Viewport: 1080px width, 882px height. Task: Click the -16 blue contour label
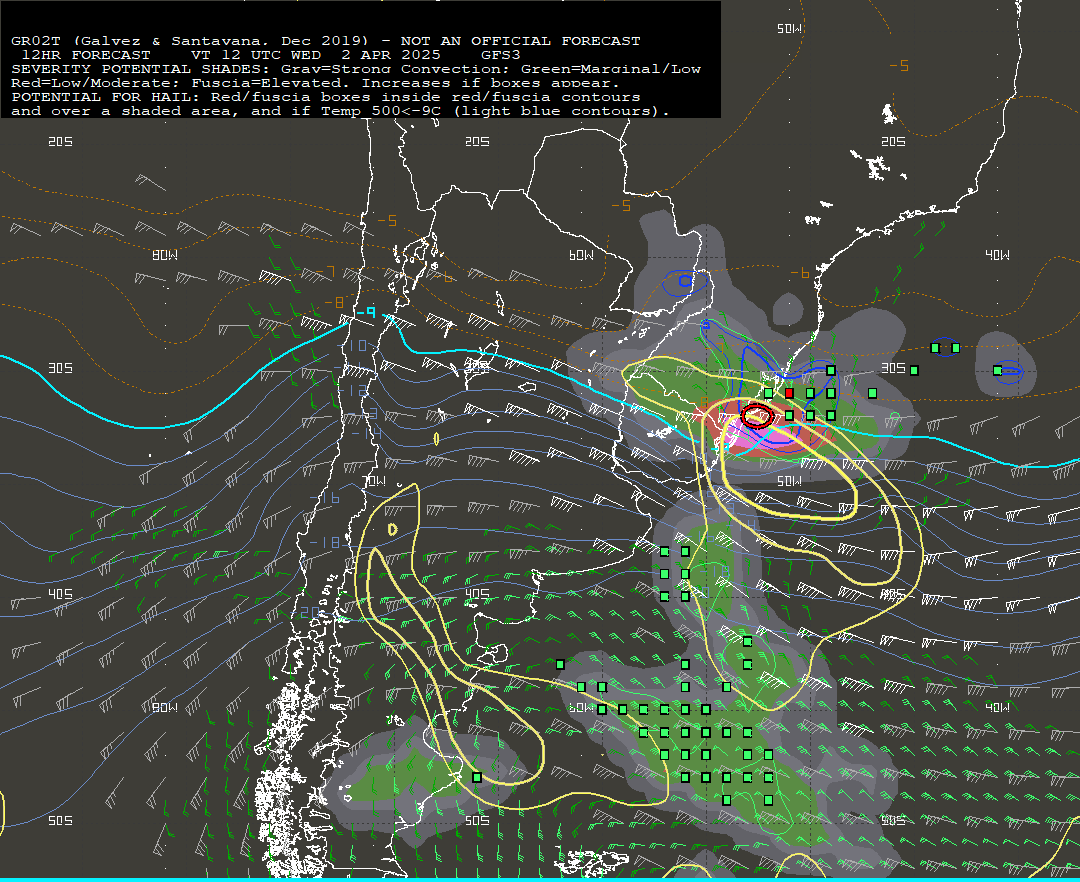[324, 498]
